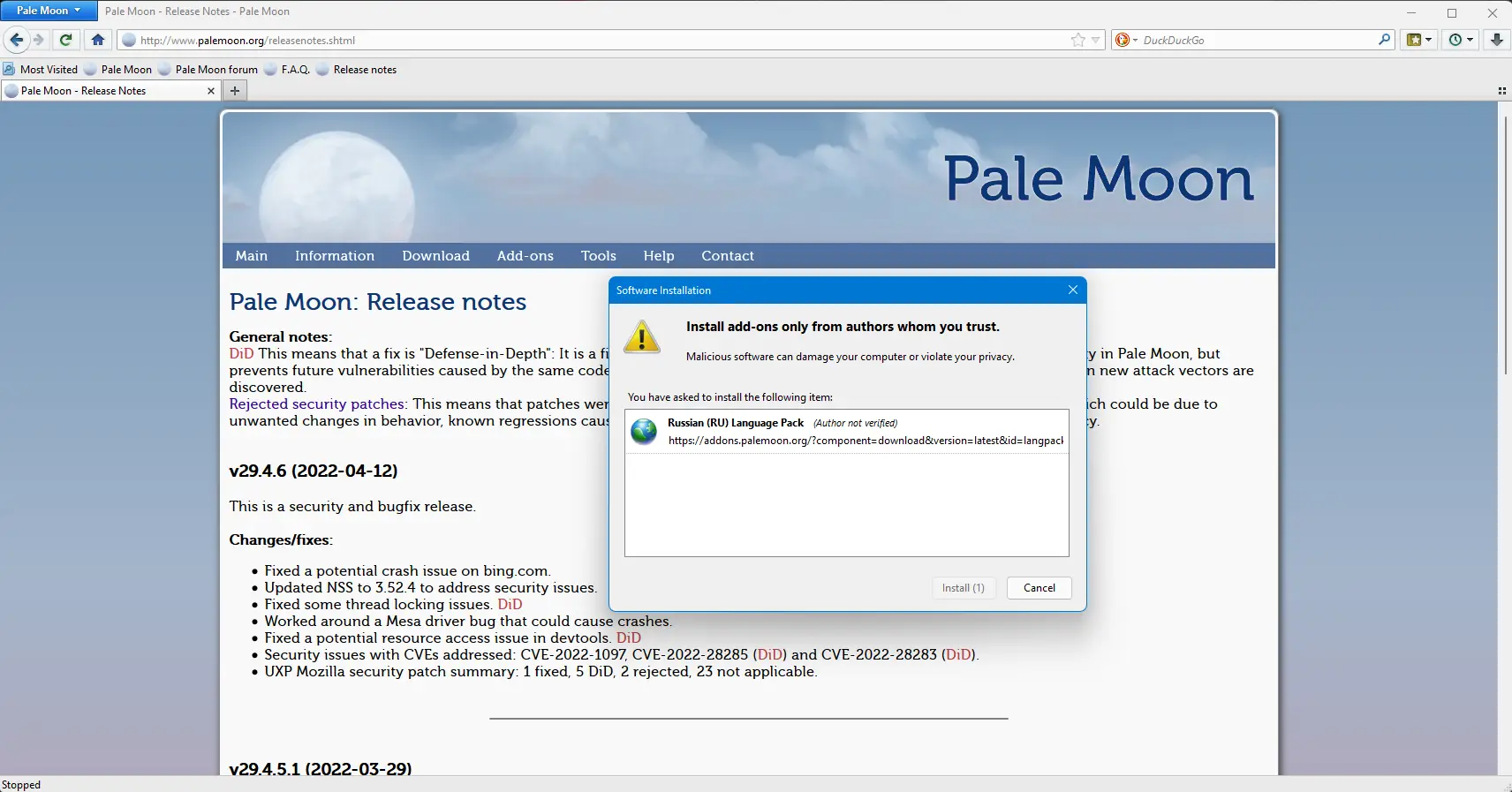1512x792 pixels.
Task: Click the bookmark star dropdown arrow
Action: 1429,40
